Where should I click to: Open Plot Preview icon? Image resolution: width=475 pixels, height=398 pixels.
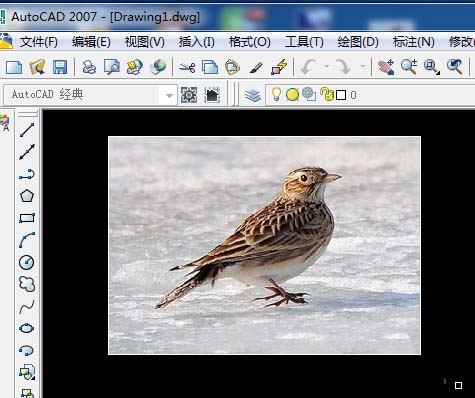[112, 67]
